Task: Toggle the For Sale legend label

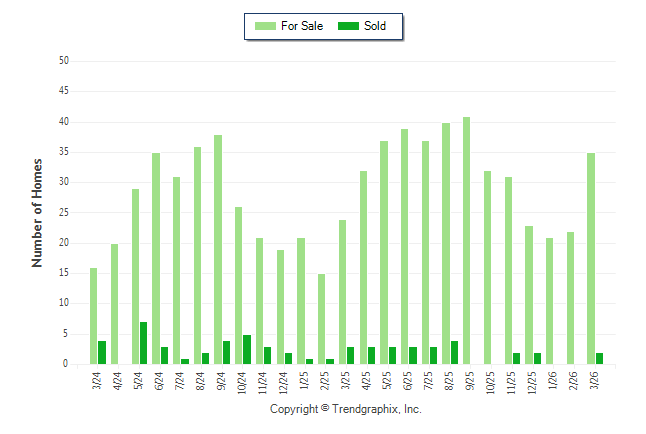Action: 302,26
